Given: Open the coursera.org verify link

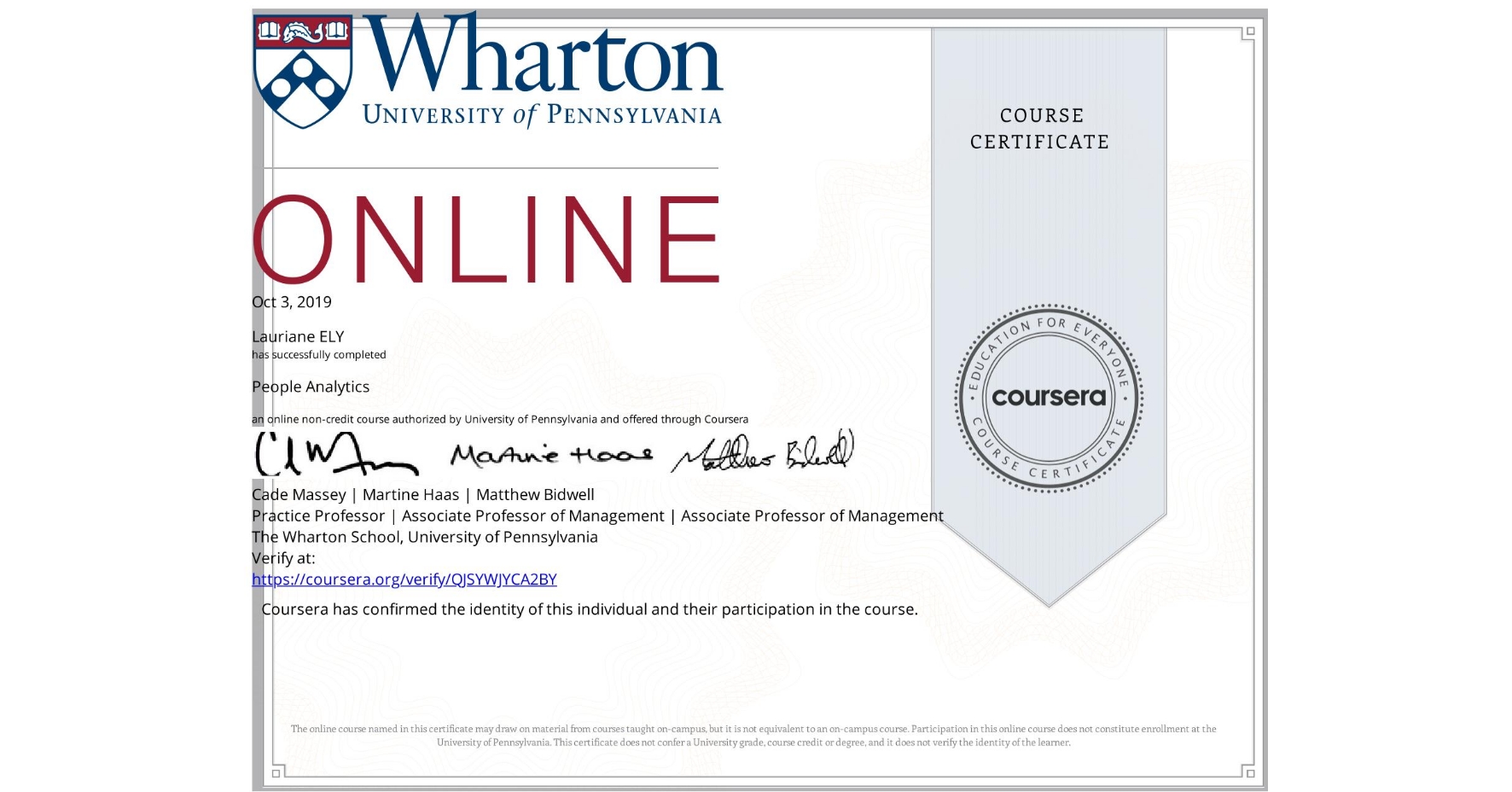Looking at the screenshot, I should point(404,579).
